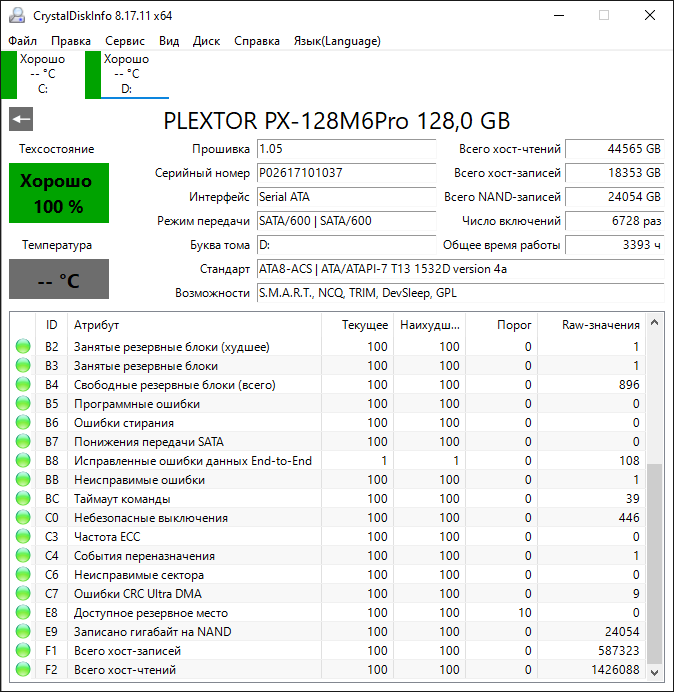Click the serial number field P02617101037

(346, 173)
